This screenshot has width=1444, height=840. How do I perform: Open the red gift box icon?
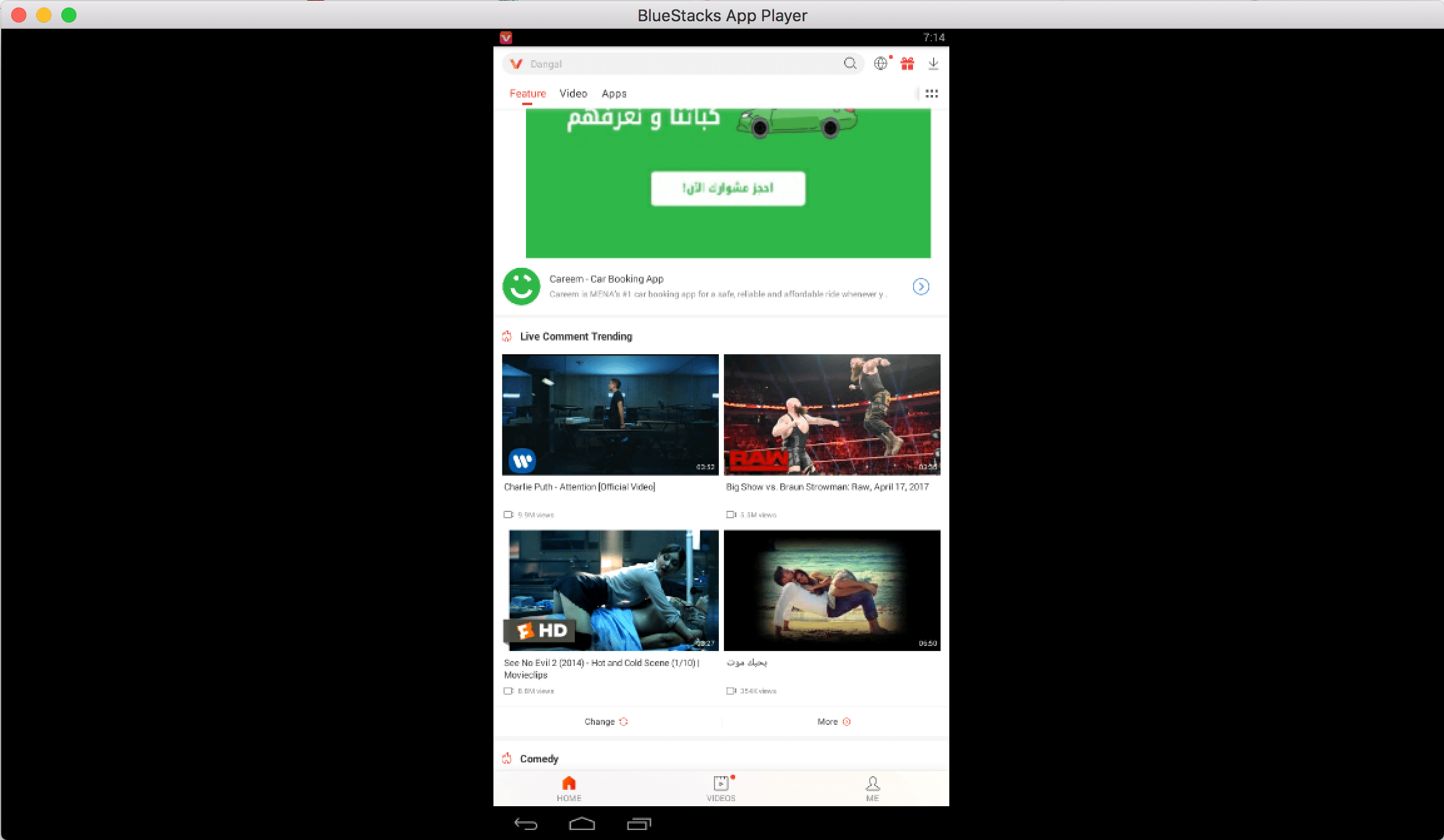(907, 63)
